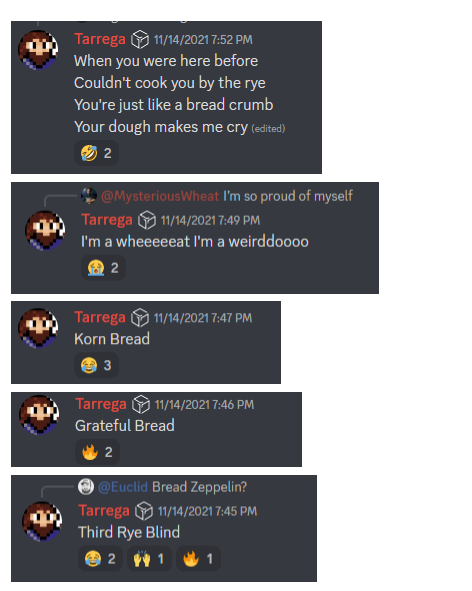Click the cube badge on the Grateful Bread message

pos(141,404)
